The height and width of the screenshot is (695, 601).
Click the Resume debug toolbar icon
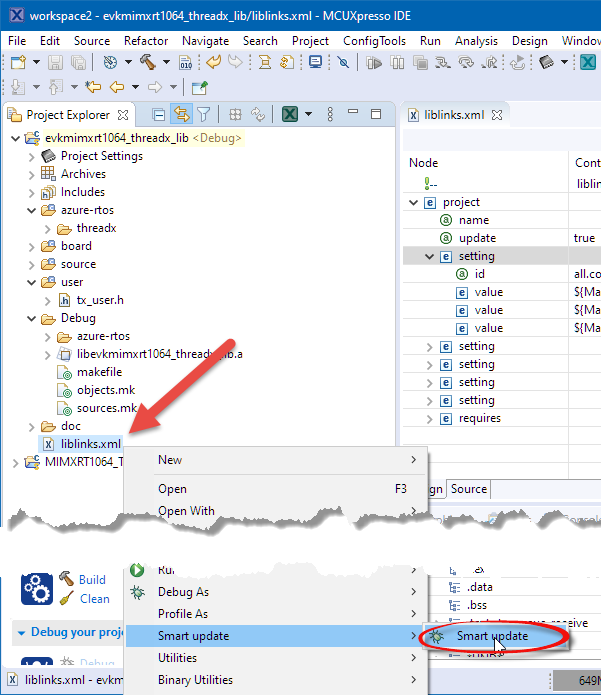374,62
